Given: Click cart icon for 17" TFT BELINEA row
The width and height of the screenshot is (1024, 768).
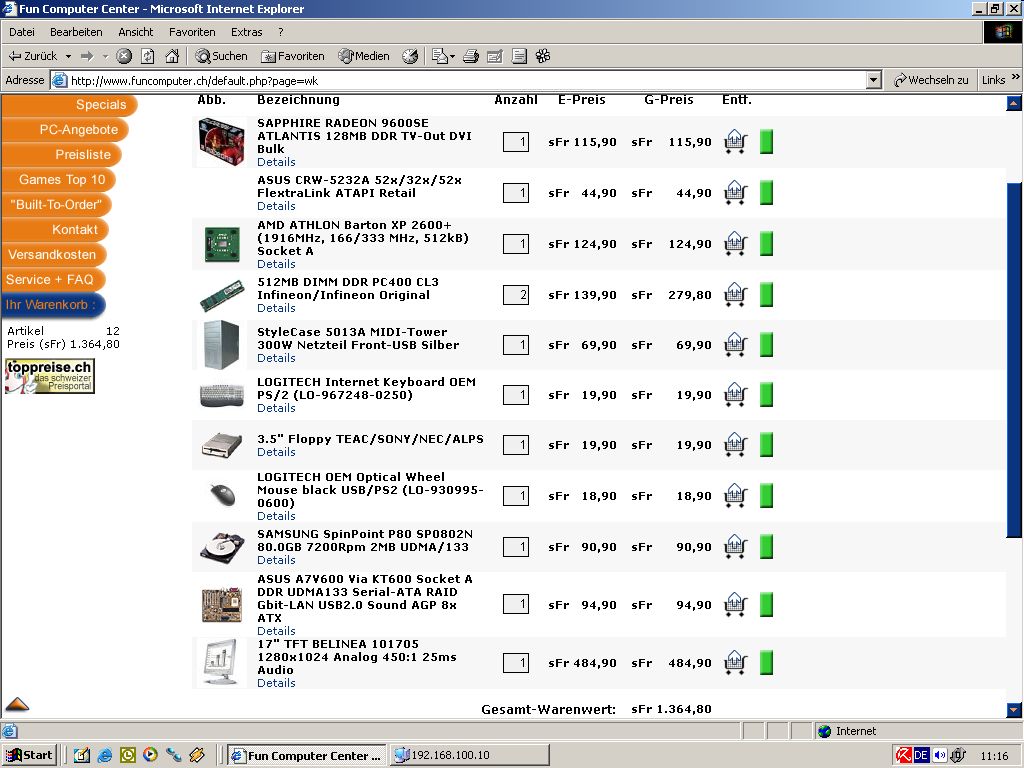Looking at the screenshot, I should click(x=736, y=663).
